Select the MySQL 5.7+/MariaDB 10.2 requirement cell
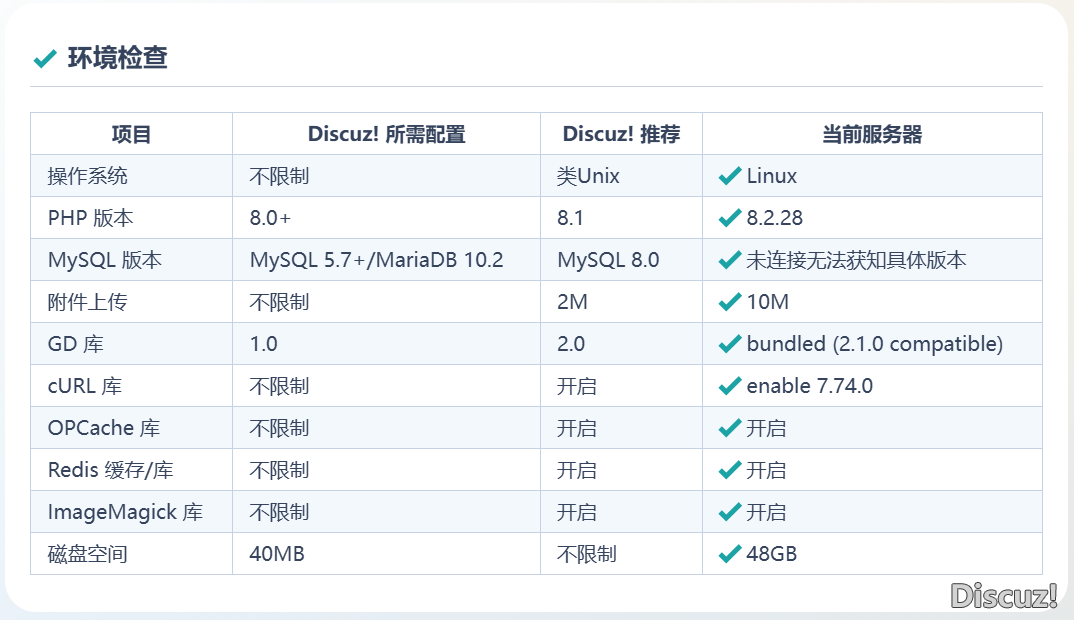The height and width of the screenshot is (620, 1074). (376, 261)
